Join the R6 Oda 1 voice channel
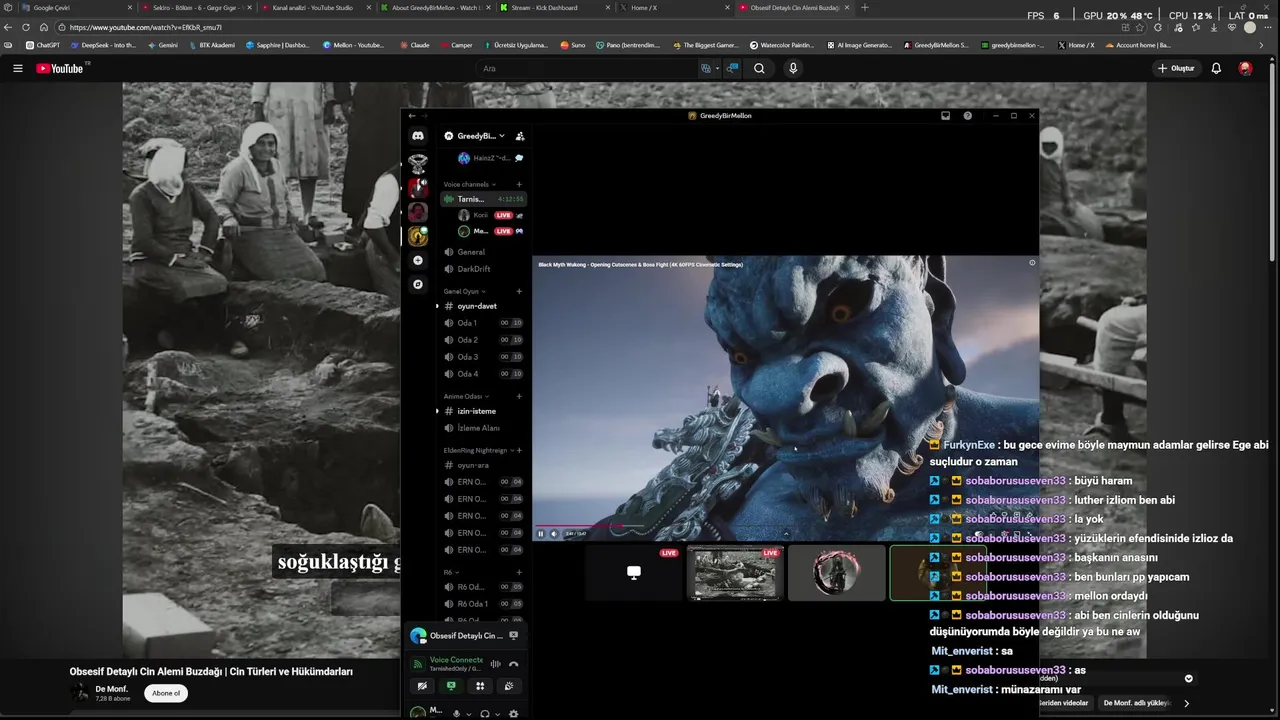Screen dimensions: 1280x720 [x=484, y=604]
